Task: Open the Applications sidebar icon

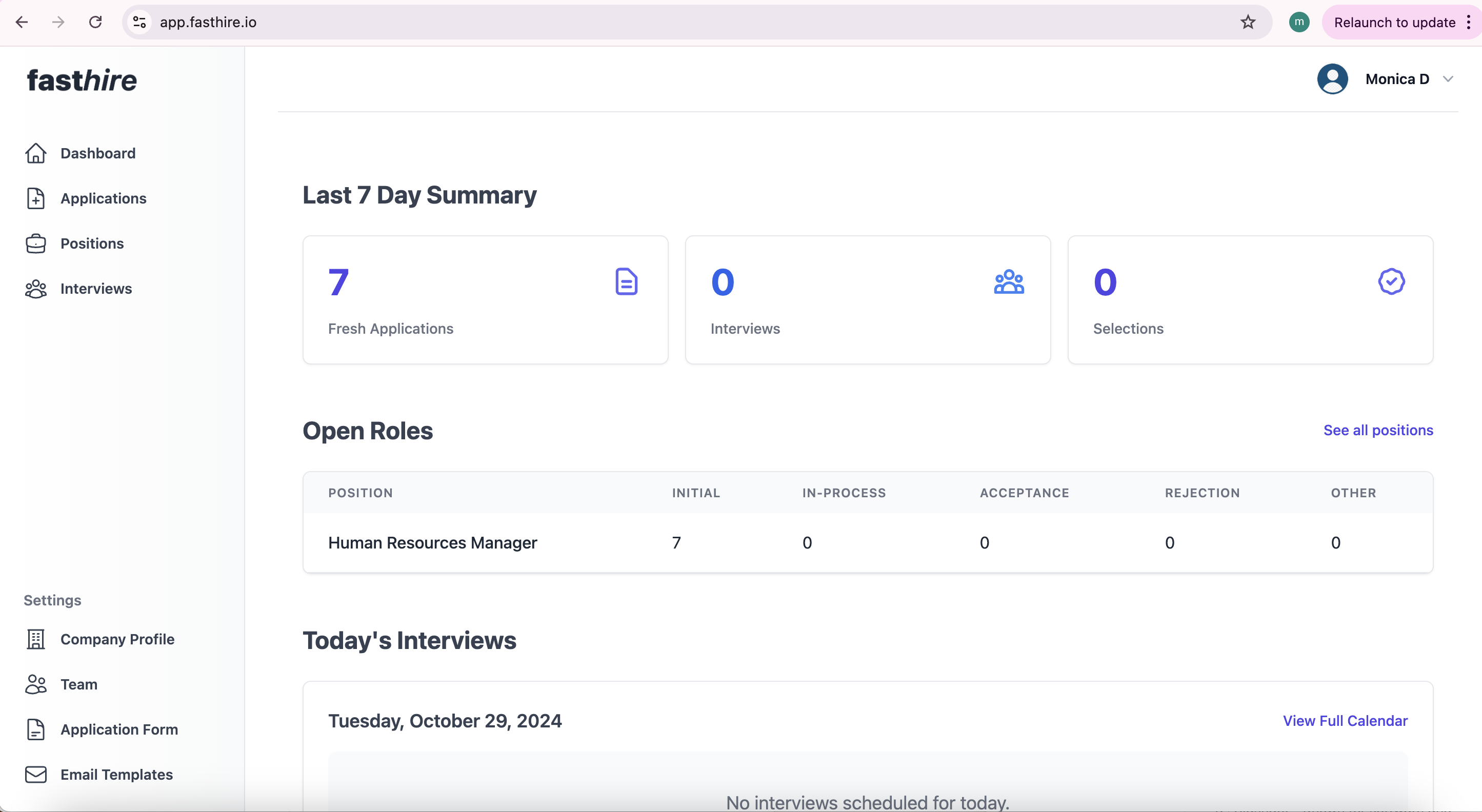Action: click(36, 198)
